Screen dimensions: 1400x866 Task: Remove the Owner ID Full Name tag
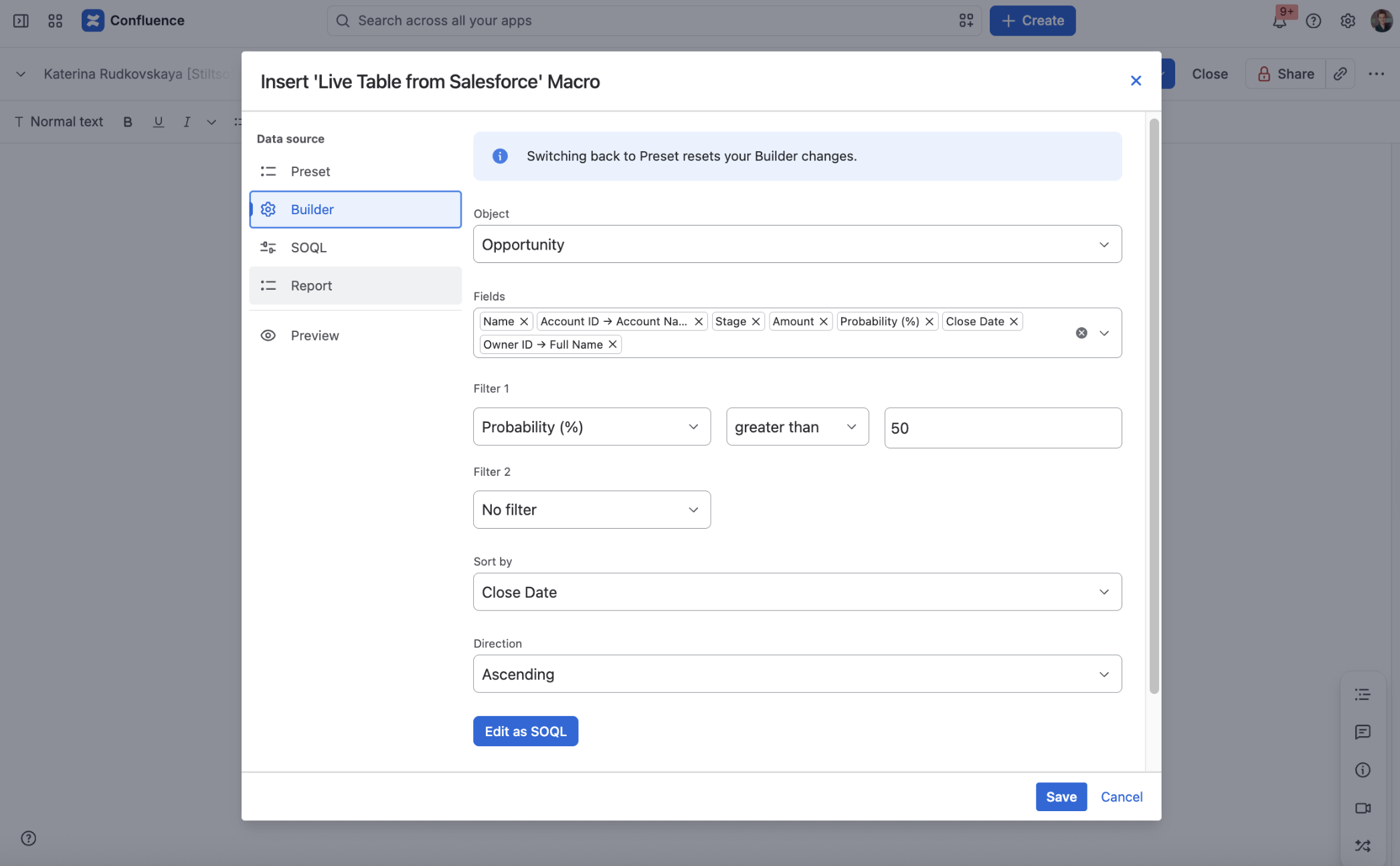tap(612, 345)
